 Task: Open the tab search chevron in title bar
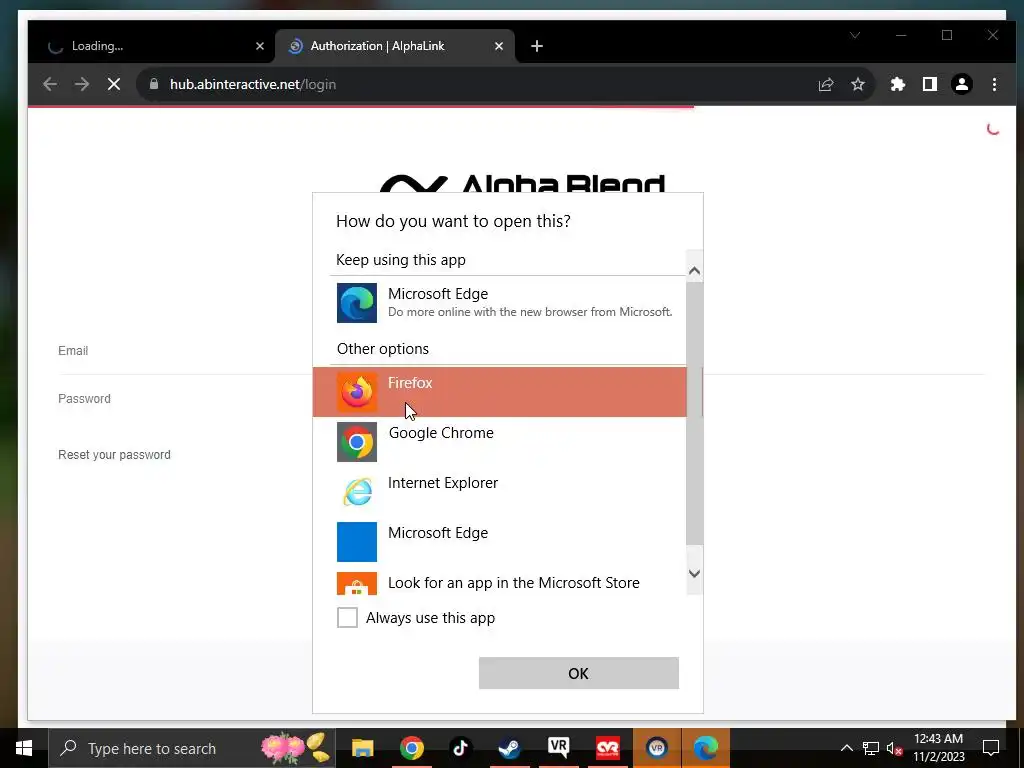855,35
